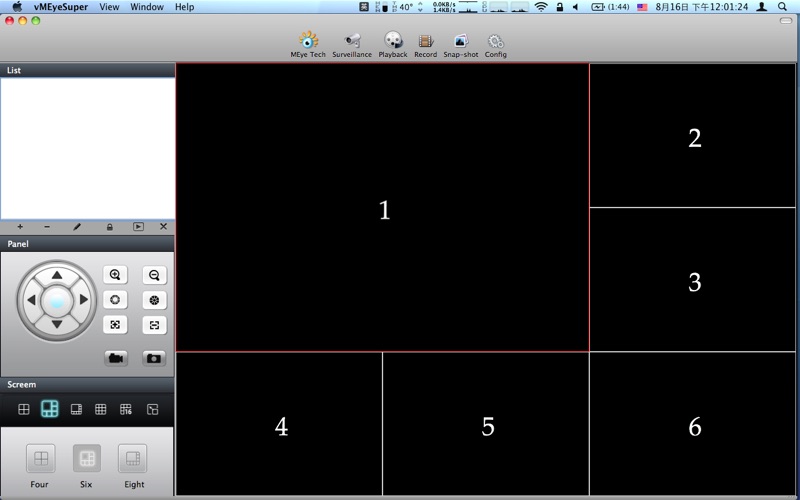Click the battery status indicator
800x500 pixels.
[x=610, y=7]
